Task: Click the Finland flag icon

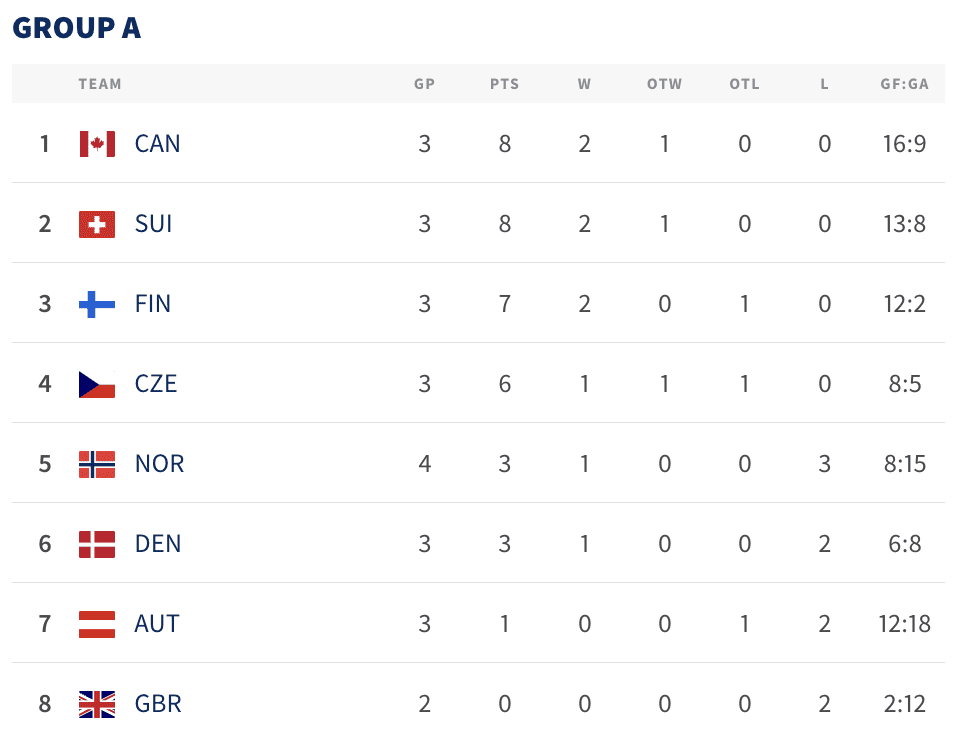Action: (97, 304)
